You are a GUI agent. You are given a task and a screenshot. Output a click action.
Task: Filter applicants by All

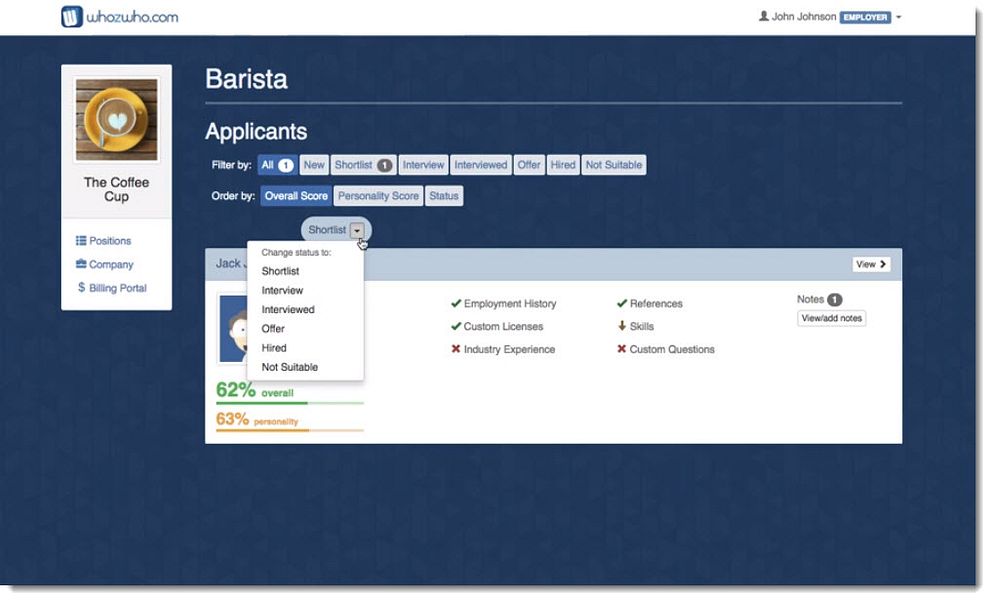pyautogui.click(x=277, y=165)
